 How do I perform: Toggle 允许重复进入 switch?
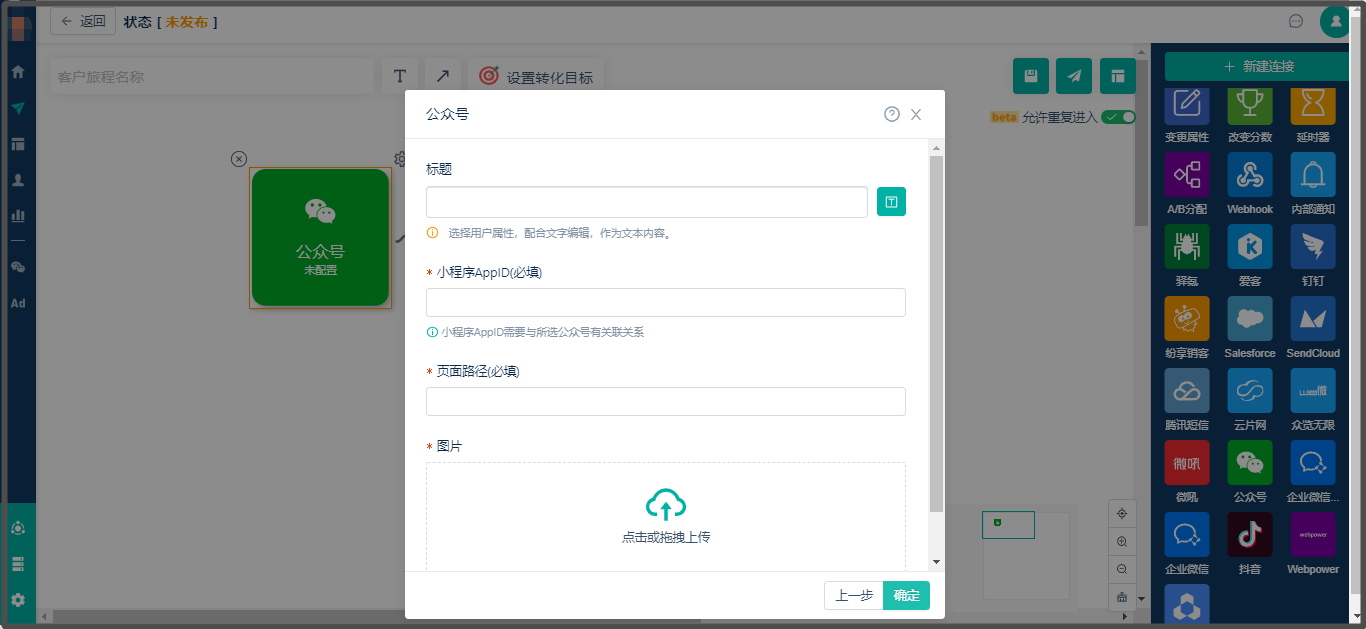(1118, 117)
